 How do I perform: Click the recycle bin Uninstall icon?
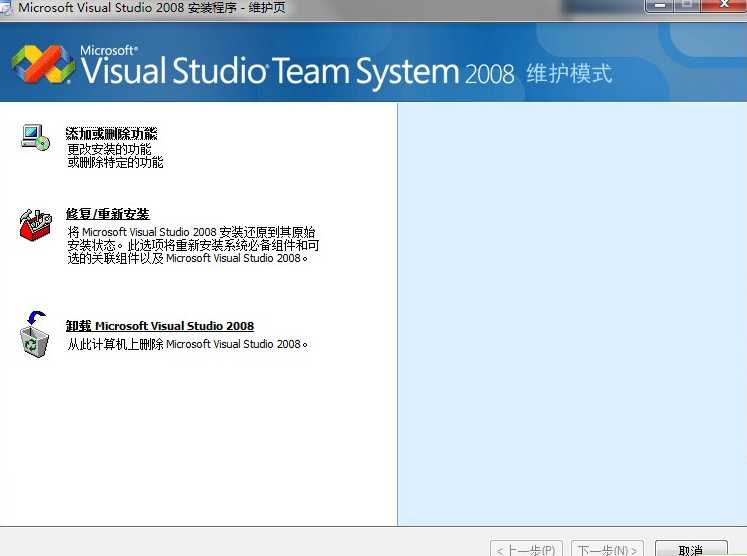35,334
